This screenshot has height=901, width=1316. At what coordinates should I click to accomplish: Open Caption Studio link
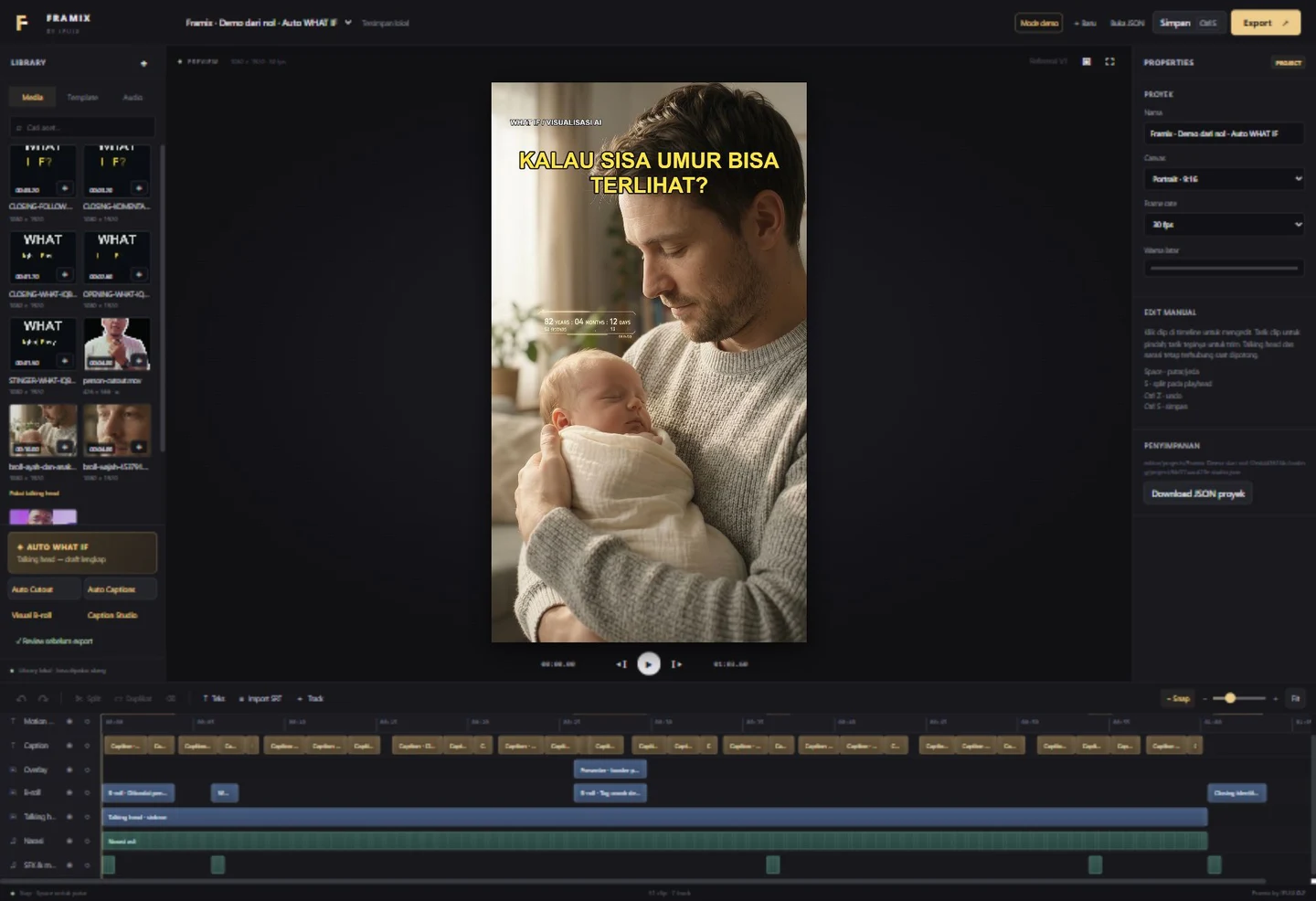[112, 615]
